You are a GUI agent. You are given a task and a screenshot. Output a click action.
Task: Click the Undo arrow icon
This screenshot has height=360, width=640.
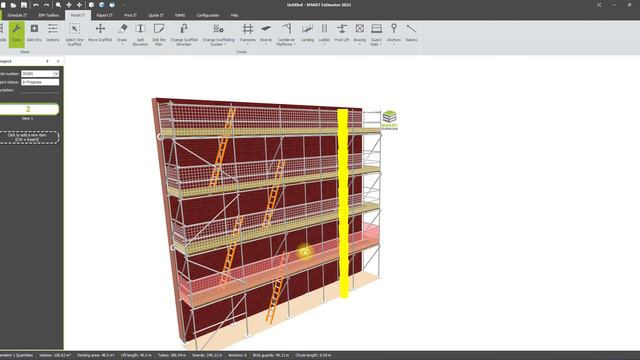[x=36, y=5]
